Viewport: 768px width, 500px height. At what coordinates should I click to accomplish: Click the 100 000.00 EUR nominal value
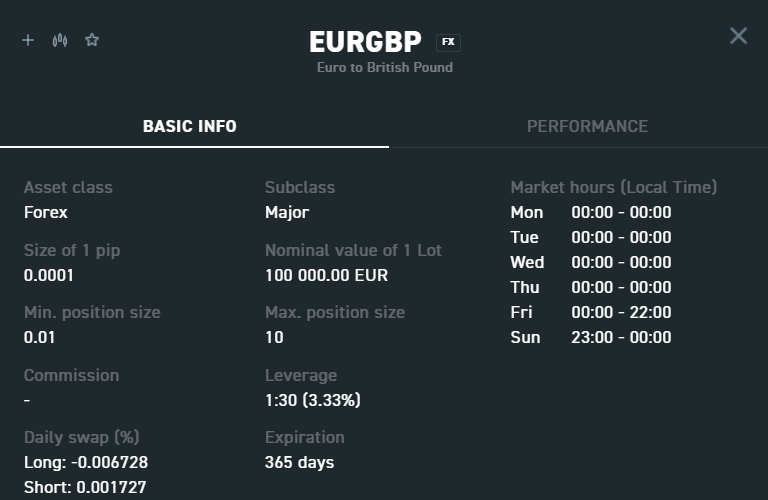coord(326,275)
